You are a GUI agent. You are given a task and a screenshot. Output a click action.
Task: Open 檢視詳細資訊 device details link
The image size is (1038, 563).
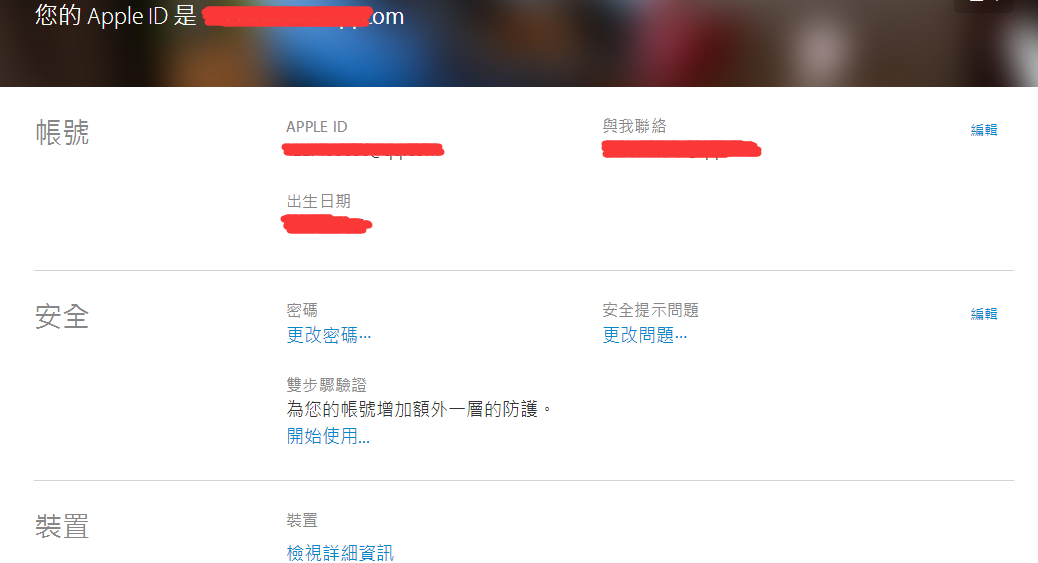pyautogui.click(x=340, y=553)
